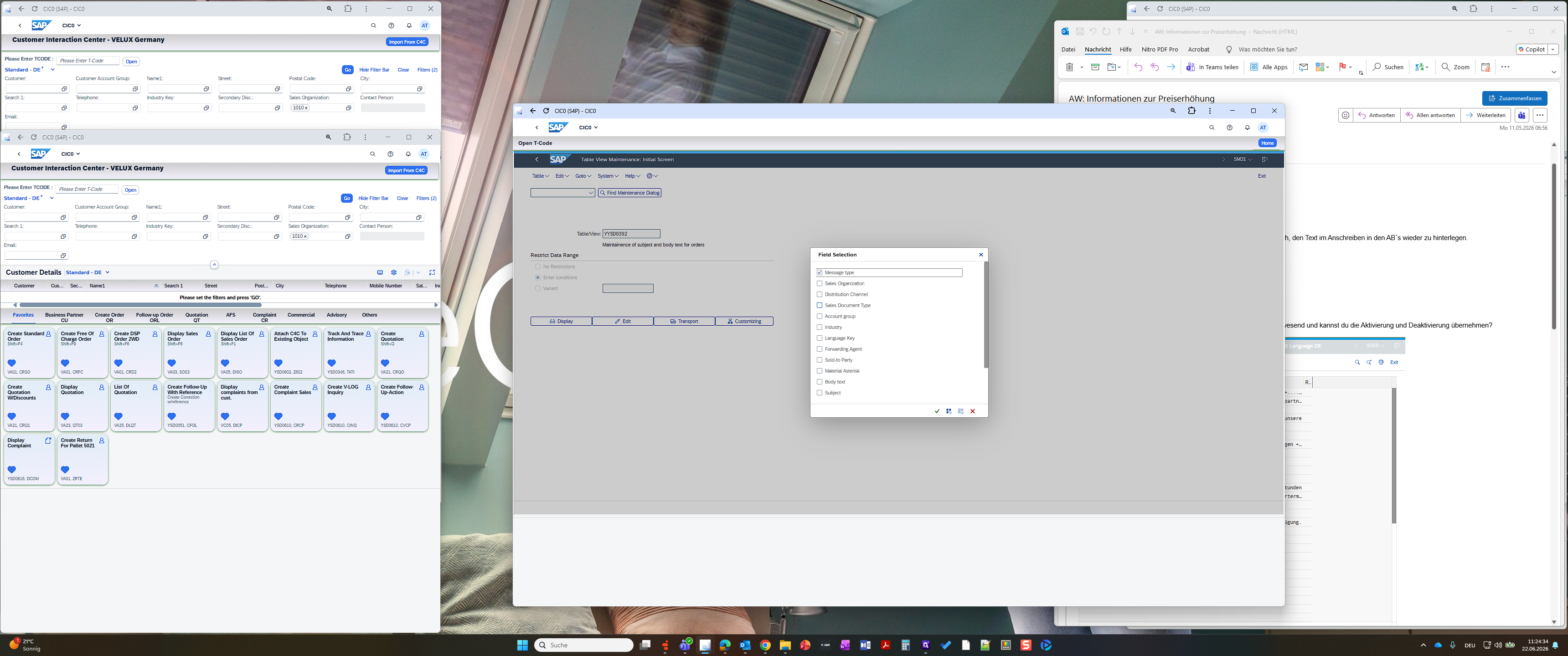This screenshot has height=656, width=1568.
Task: Select the Variant radio button
Action: click(x=537, y=288)
